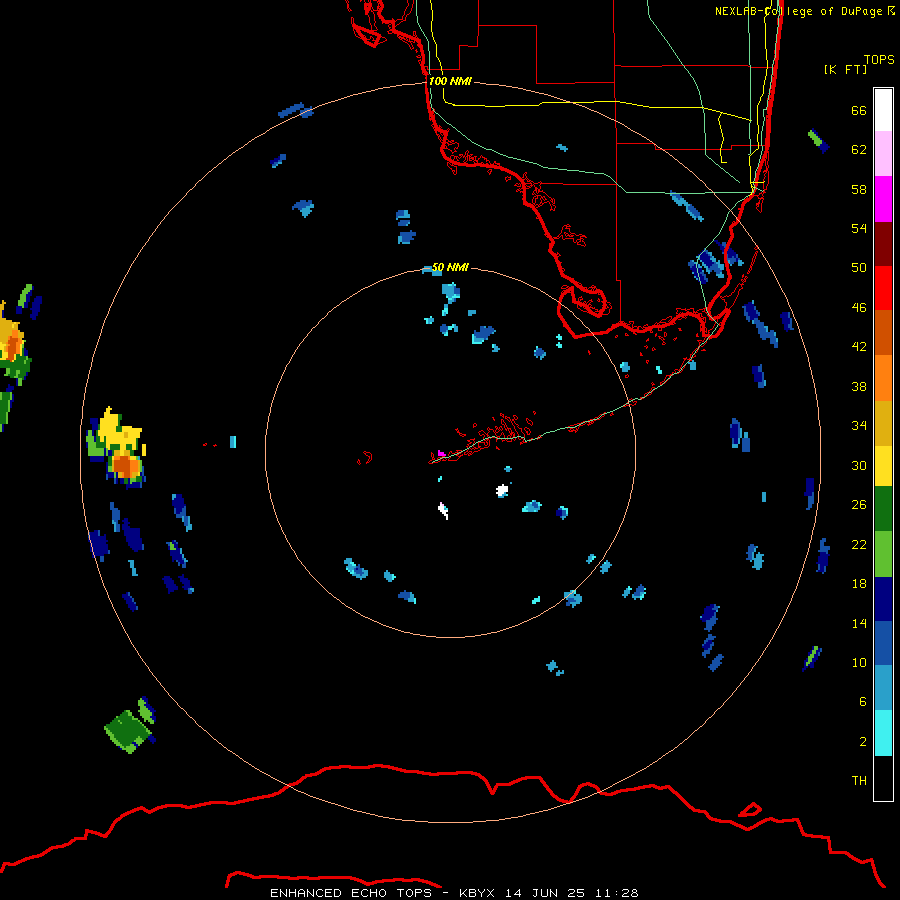Click the NEXLAB-College of DuPage label

tap(805, 11)
